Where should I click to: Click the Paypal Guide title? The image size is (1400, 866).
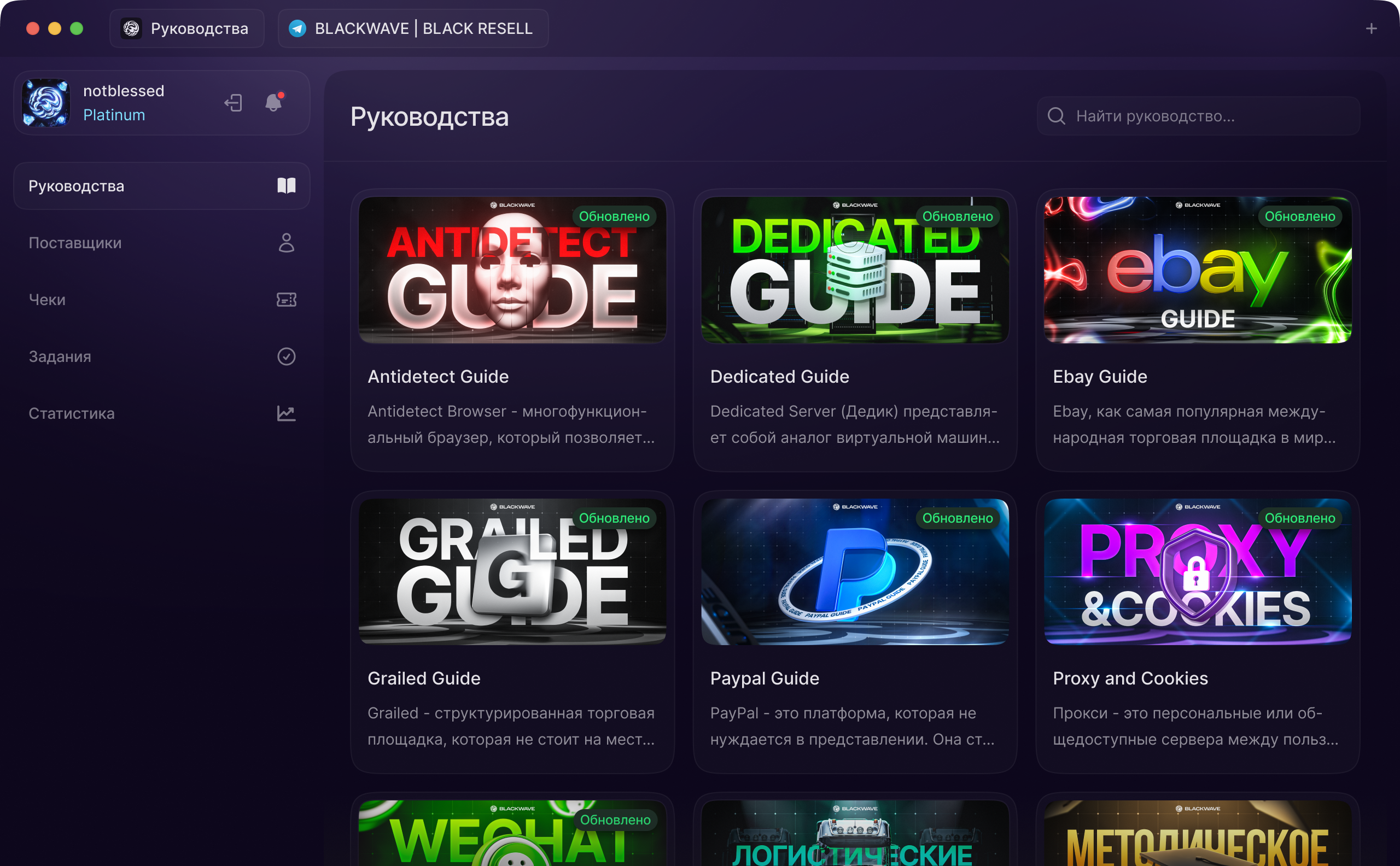click(x=764, y=678)
